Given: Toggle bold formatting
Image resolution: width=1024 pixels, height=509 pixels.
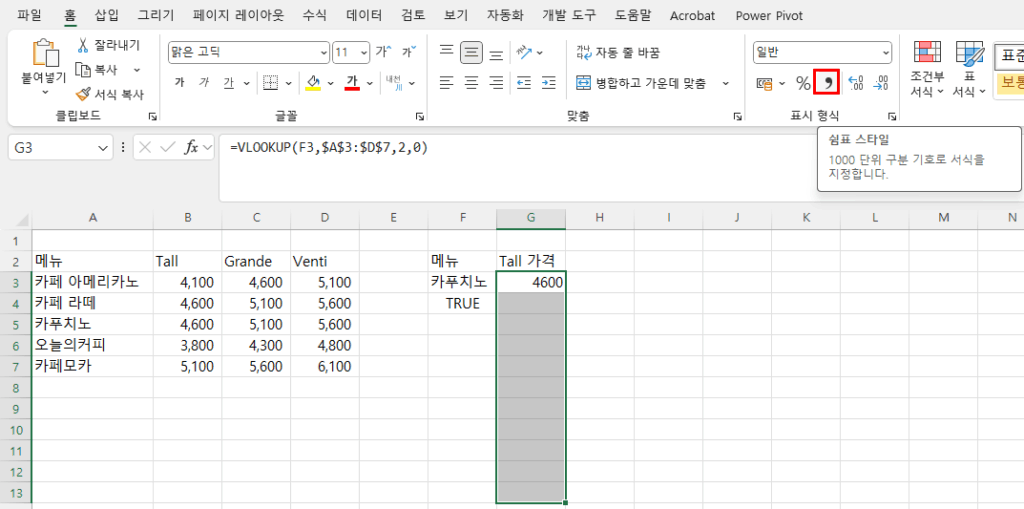Looking at the screenshot, I should click(x=180, y=83).
